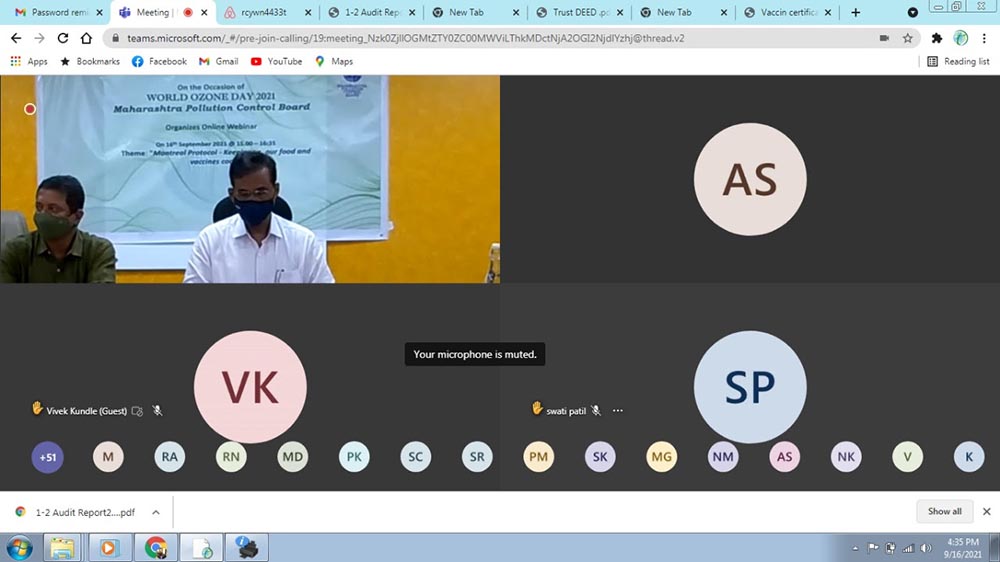Expand options for downloaded Audit Report pdf
This screenshot has height=562, width=1000.
(156, 512)
